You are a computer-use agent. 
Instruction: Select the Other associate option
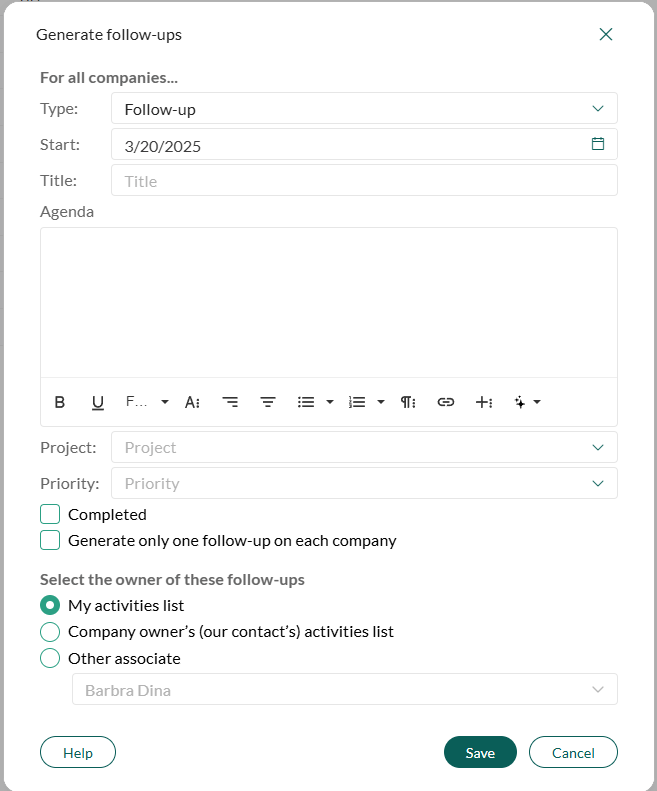pyautogui.click(x=50, y=658)
